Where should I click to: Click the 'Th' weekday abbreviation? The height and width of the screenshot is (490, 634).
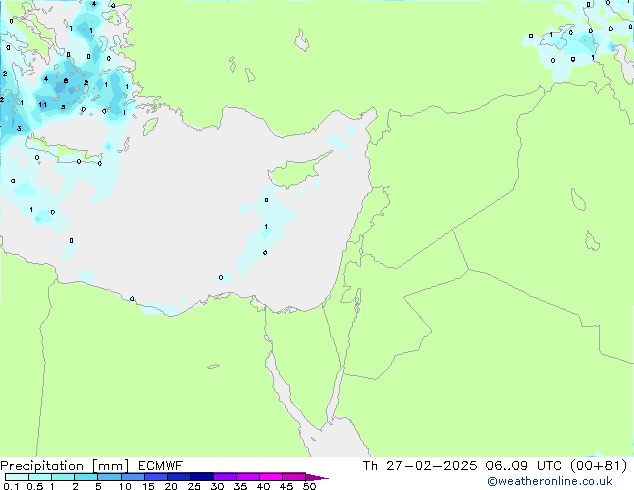click(x=370, y=466)
